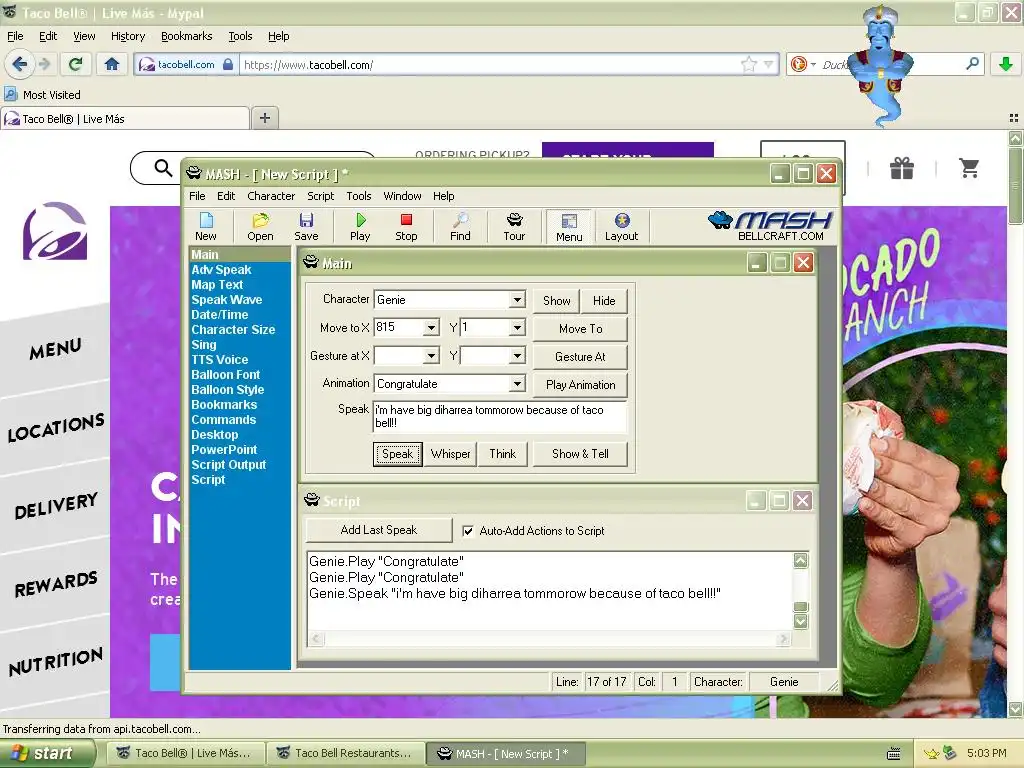Select TTS Voice in the sidebar list
This screenshot has width=1024, height=768.
(x=219, y=360)
